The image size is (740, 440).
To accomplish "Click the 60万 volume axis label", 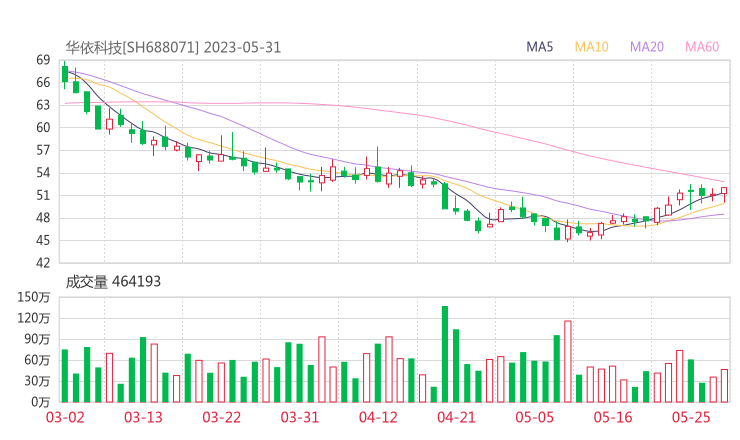I will [x=37, y=360].
